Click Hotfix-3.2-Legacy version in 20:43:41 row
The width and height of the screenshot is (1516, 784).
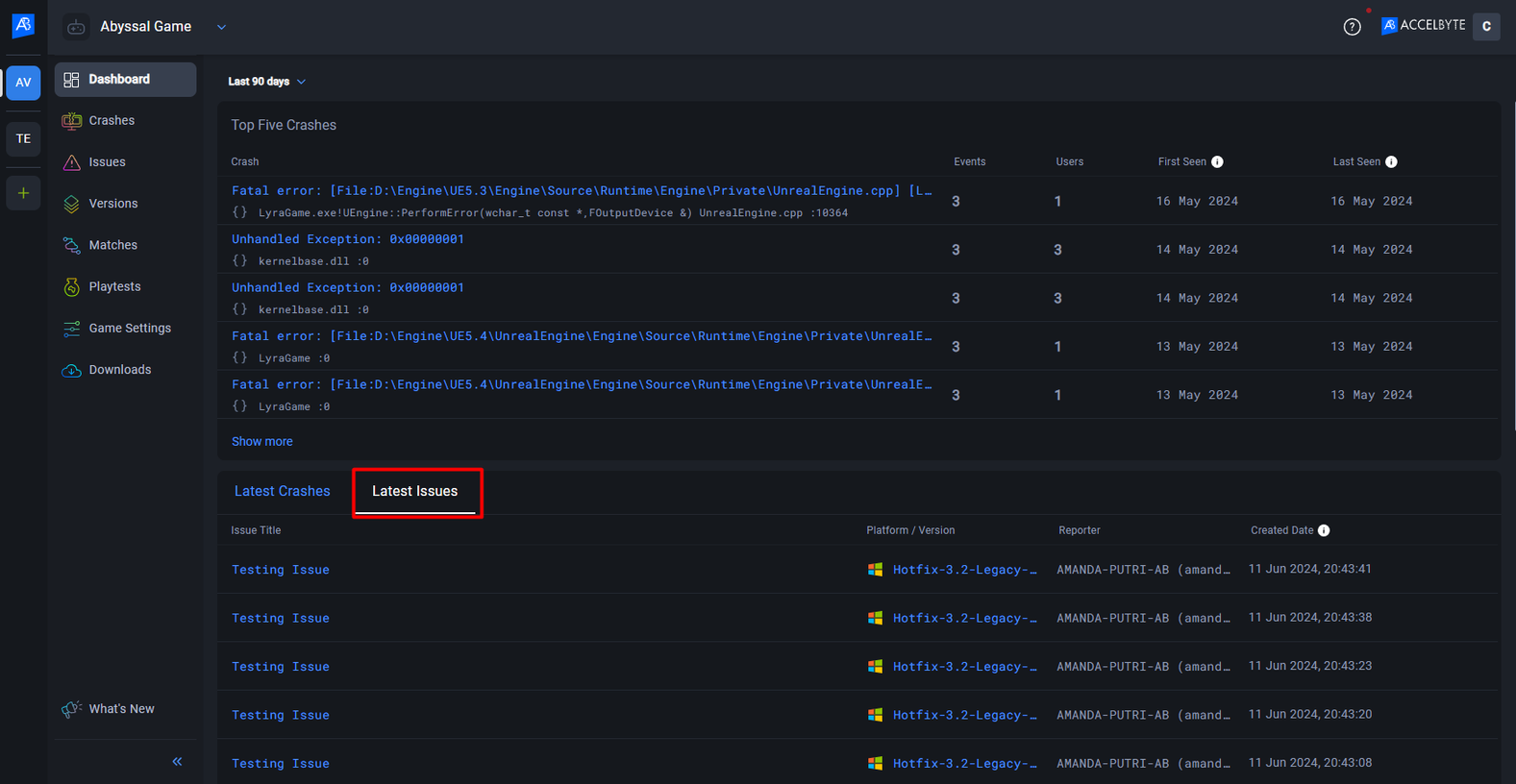click(964, 570)
